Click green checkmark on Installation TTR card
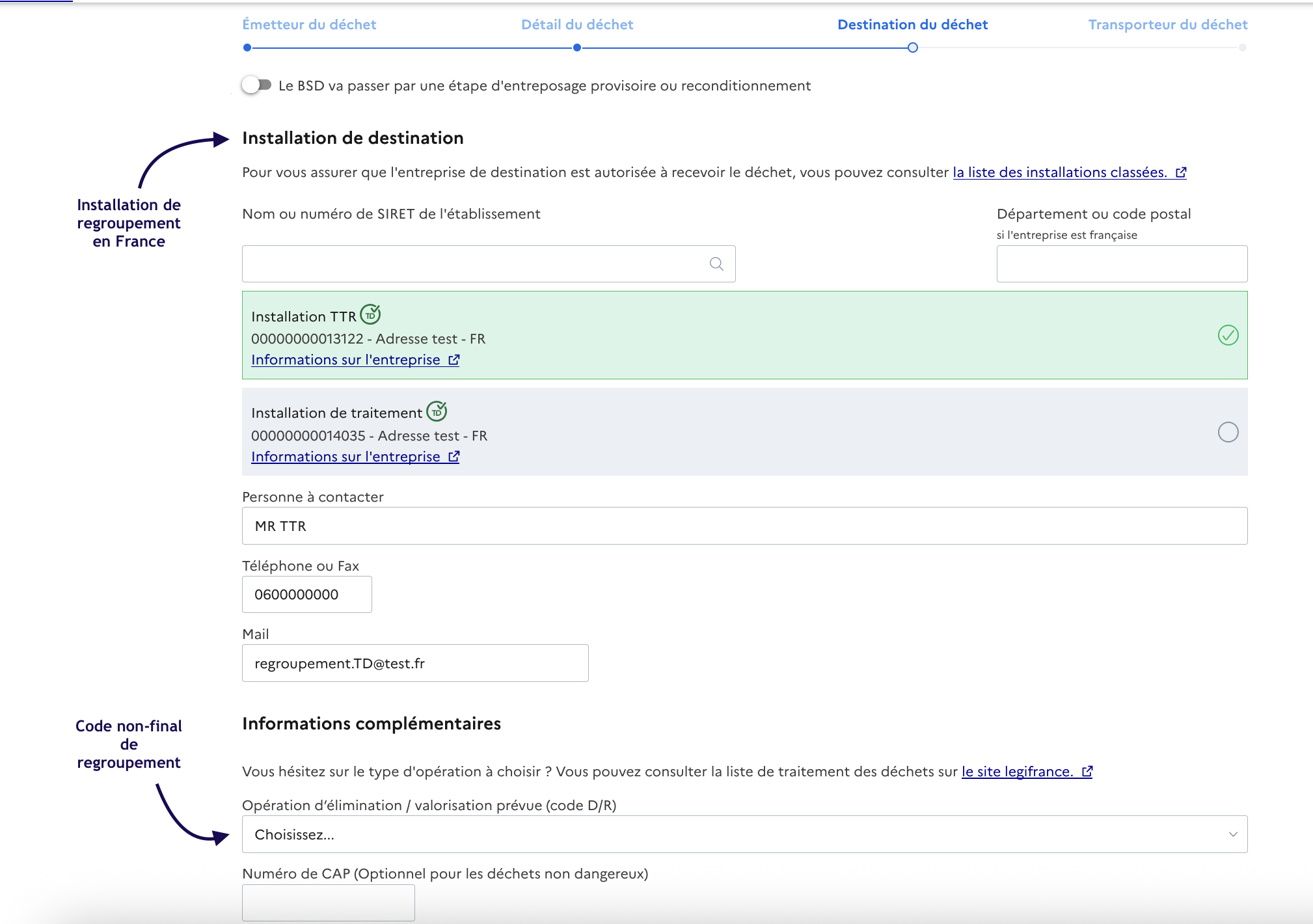1313x924 pixels. pyautogui.click(x=1228, y=335)
